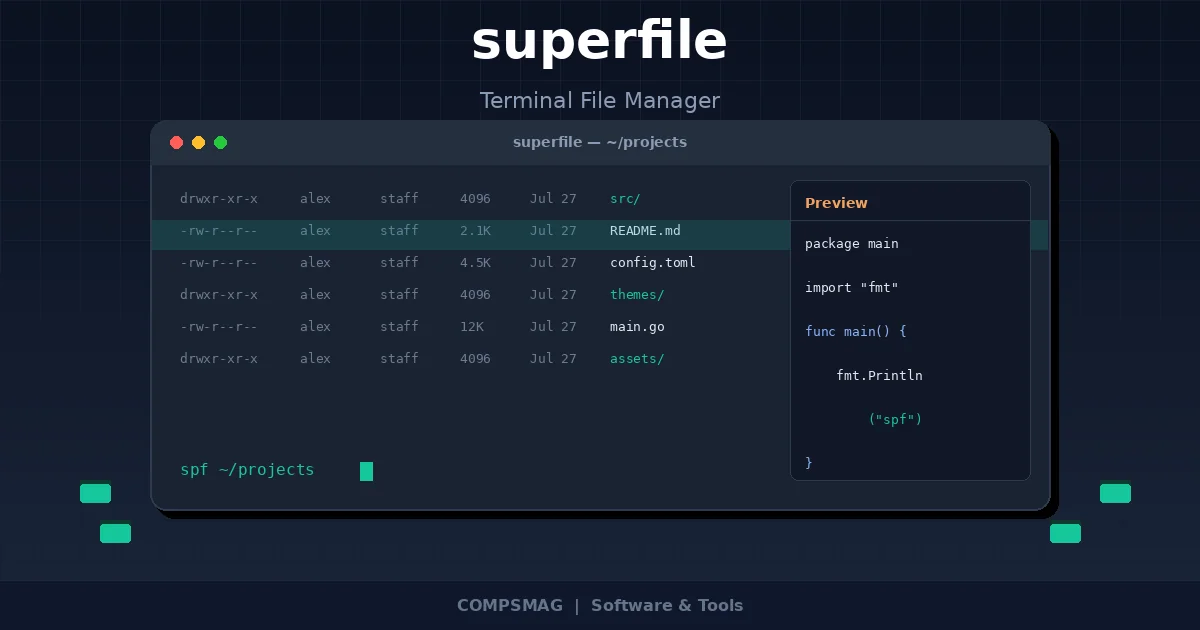Click the 4096 size in the themes/ row
Viewport: 1200px width, 630px height.
coord(475,295)
